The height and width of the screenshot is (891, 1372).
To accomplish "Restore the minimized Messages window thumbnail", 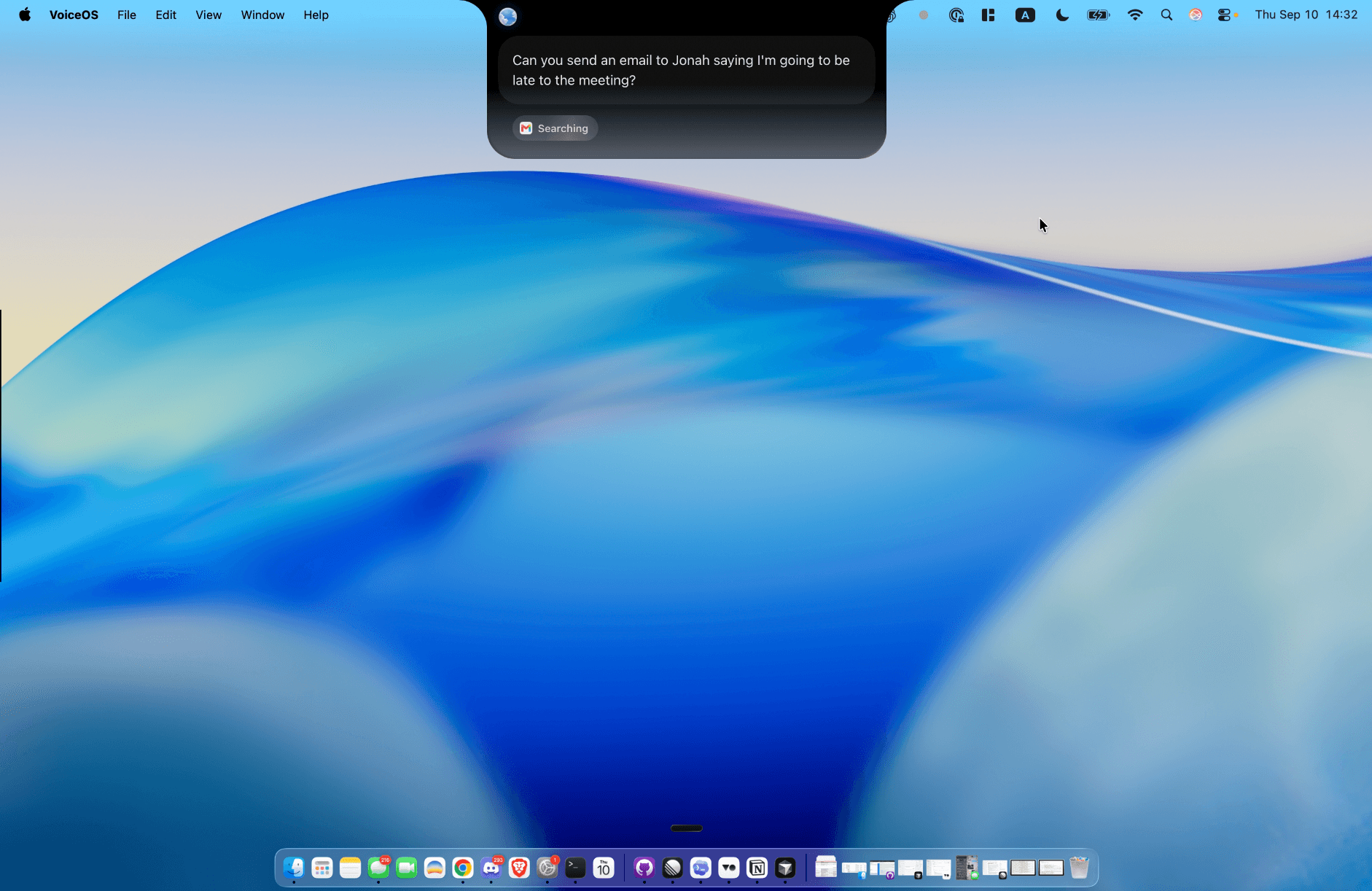I will [967, 868].
